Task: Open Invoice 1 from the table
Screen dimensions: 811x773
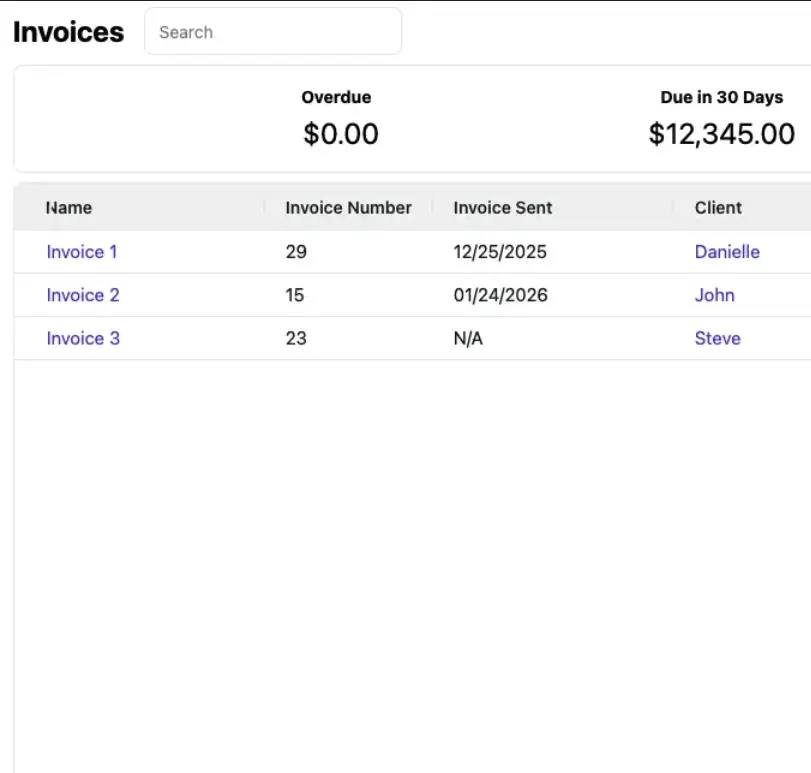Action: pos(81,252)
